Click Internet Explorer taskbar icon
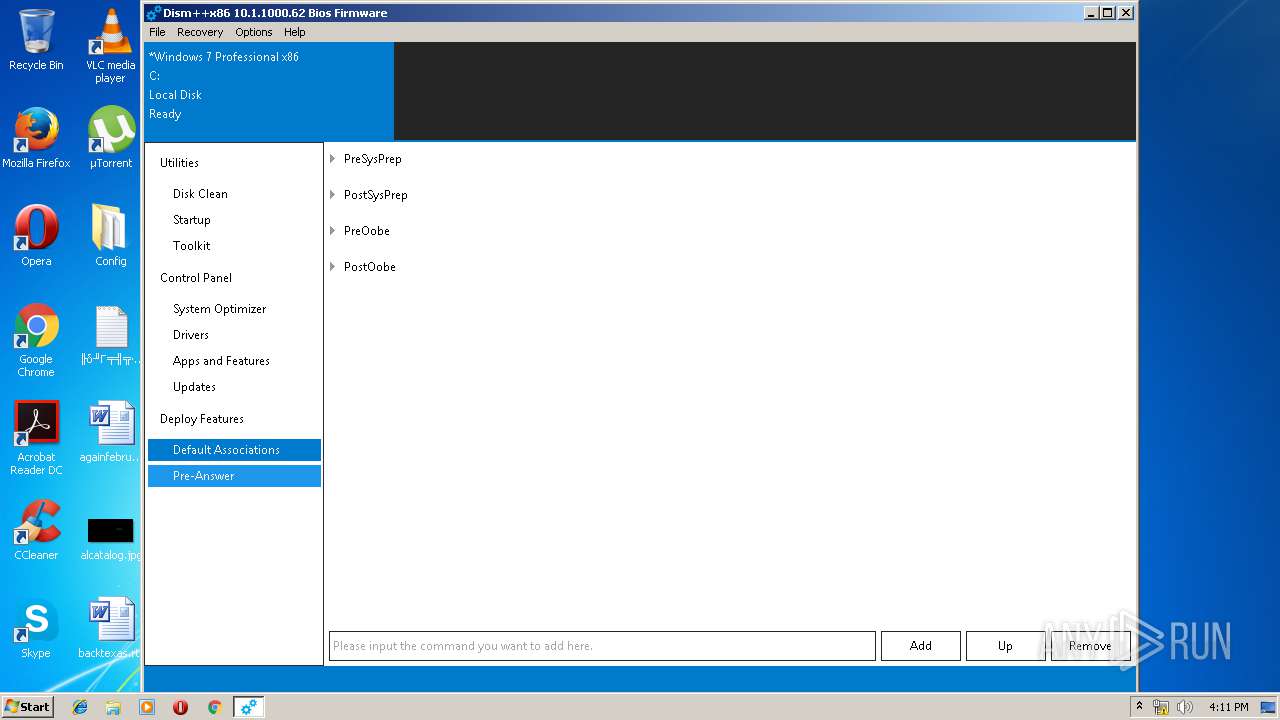The height and width of the screenshot is (720, 1280). [80, 707]
